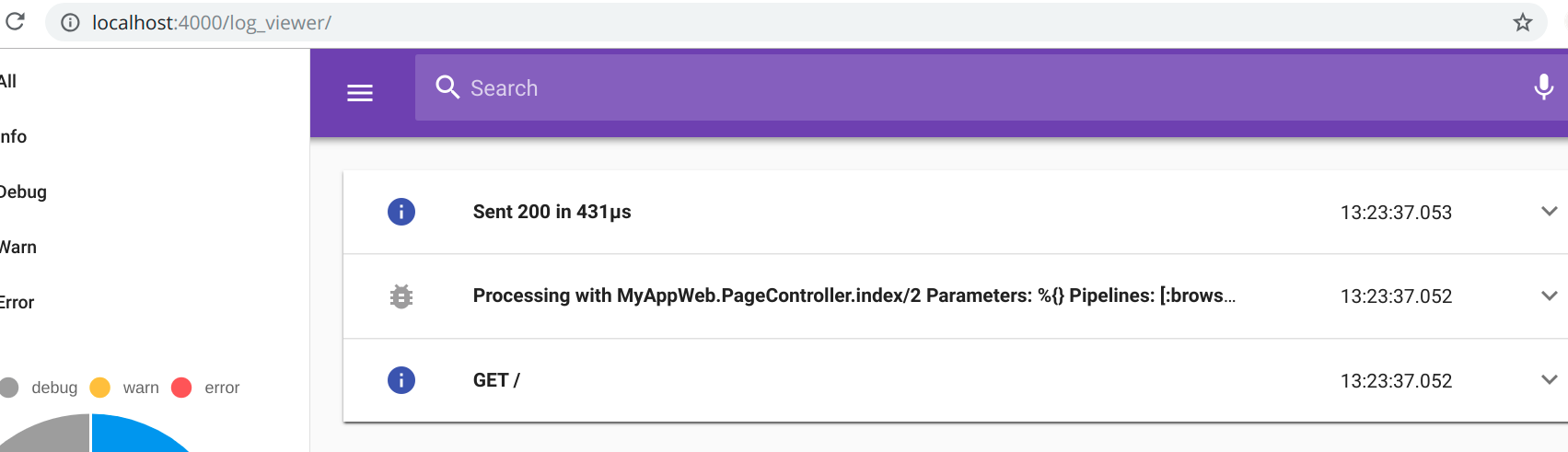Toggle the debug legend series in chart

41,388
